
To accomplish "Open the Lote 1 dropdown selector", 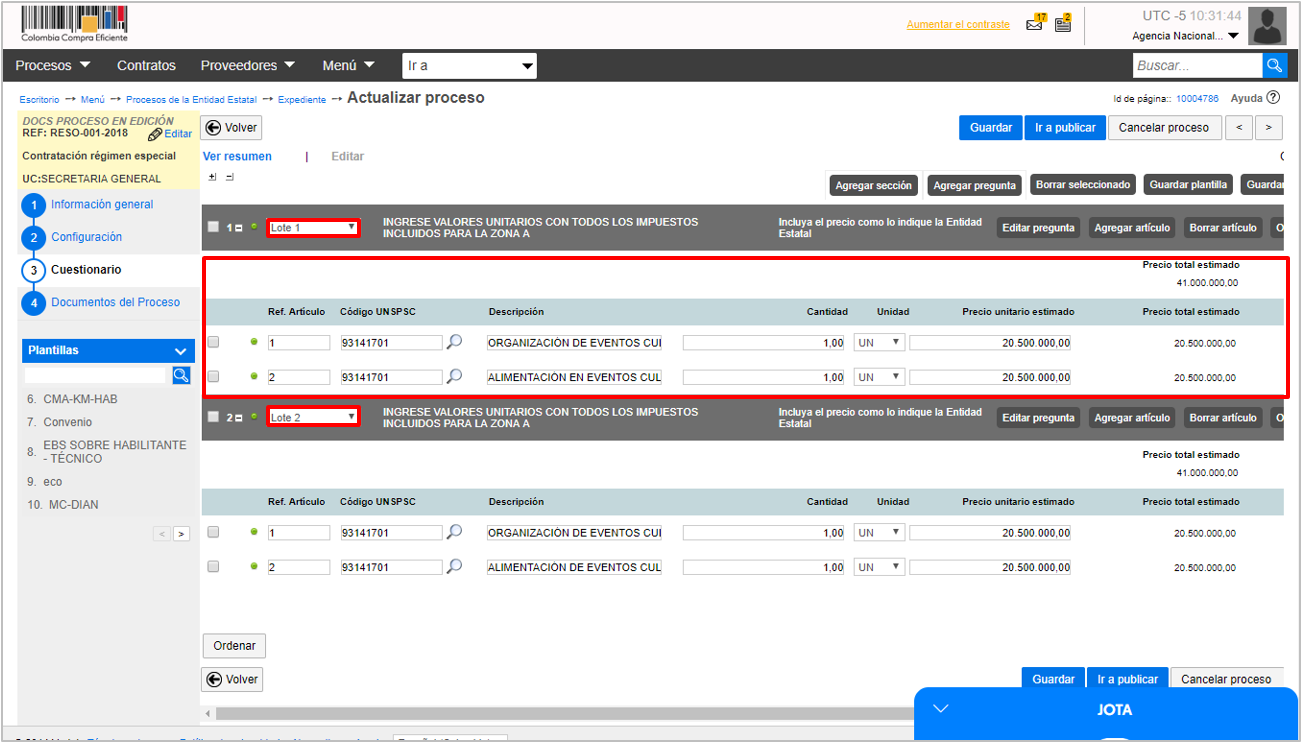I will coord(313,228).
